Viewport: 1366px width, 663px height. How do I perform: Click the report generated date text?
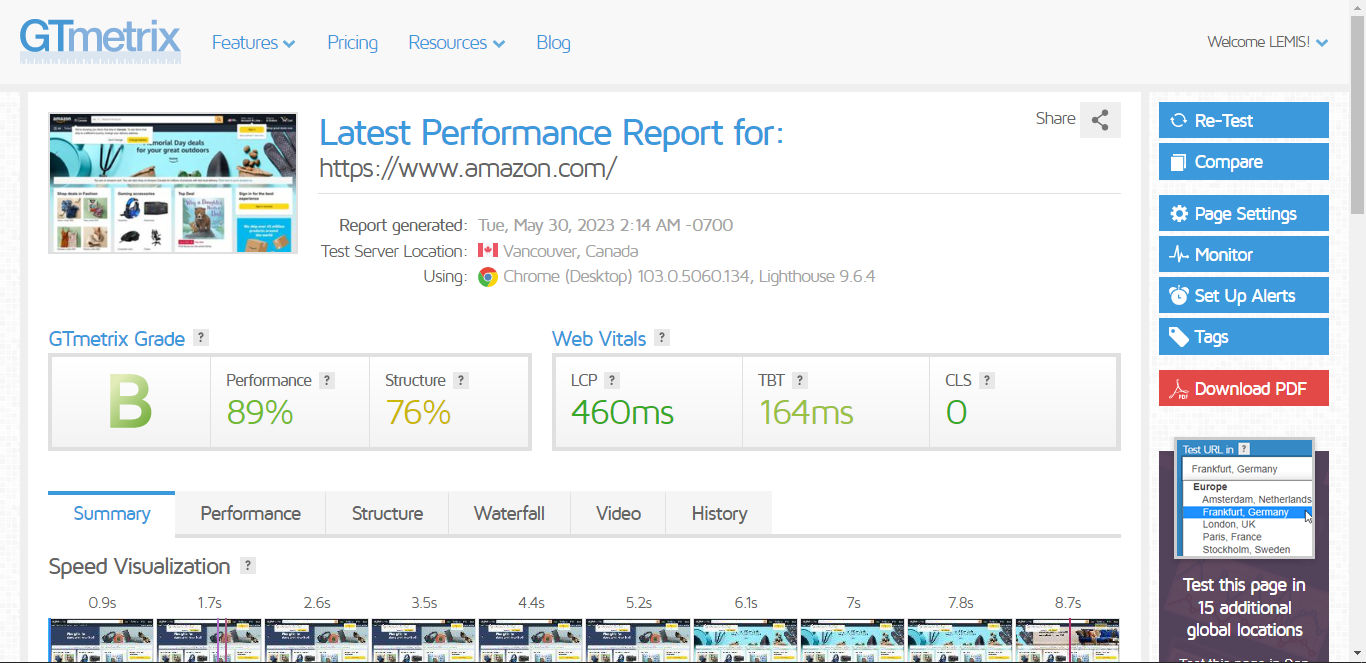point(605,225)
